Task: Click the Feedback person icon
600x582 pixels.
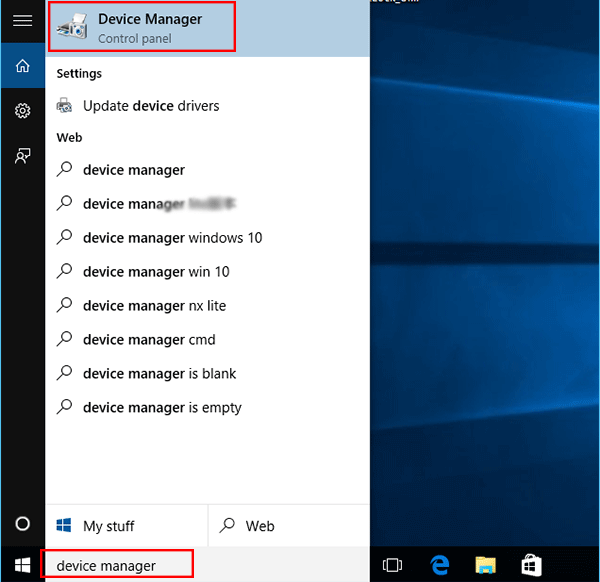Action: point(22,156)
